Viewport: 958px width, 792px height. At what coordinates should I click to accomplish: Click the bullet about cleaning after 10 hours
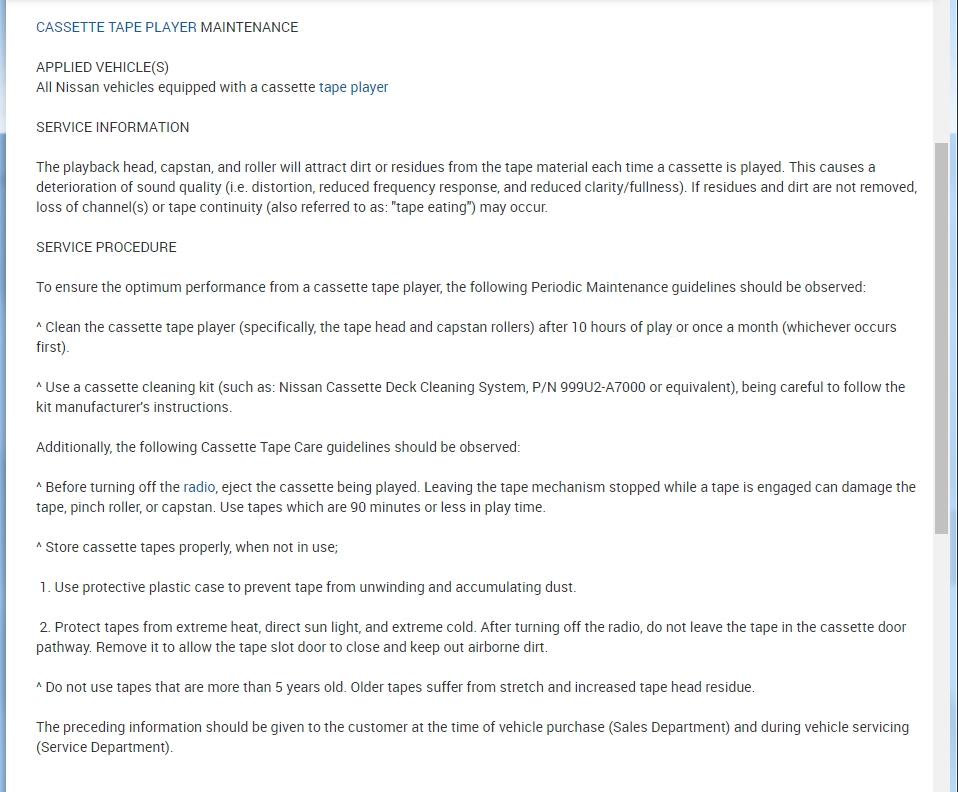tap(465, 327)
